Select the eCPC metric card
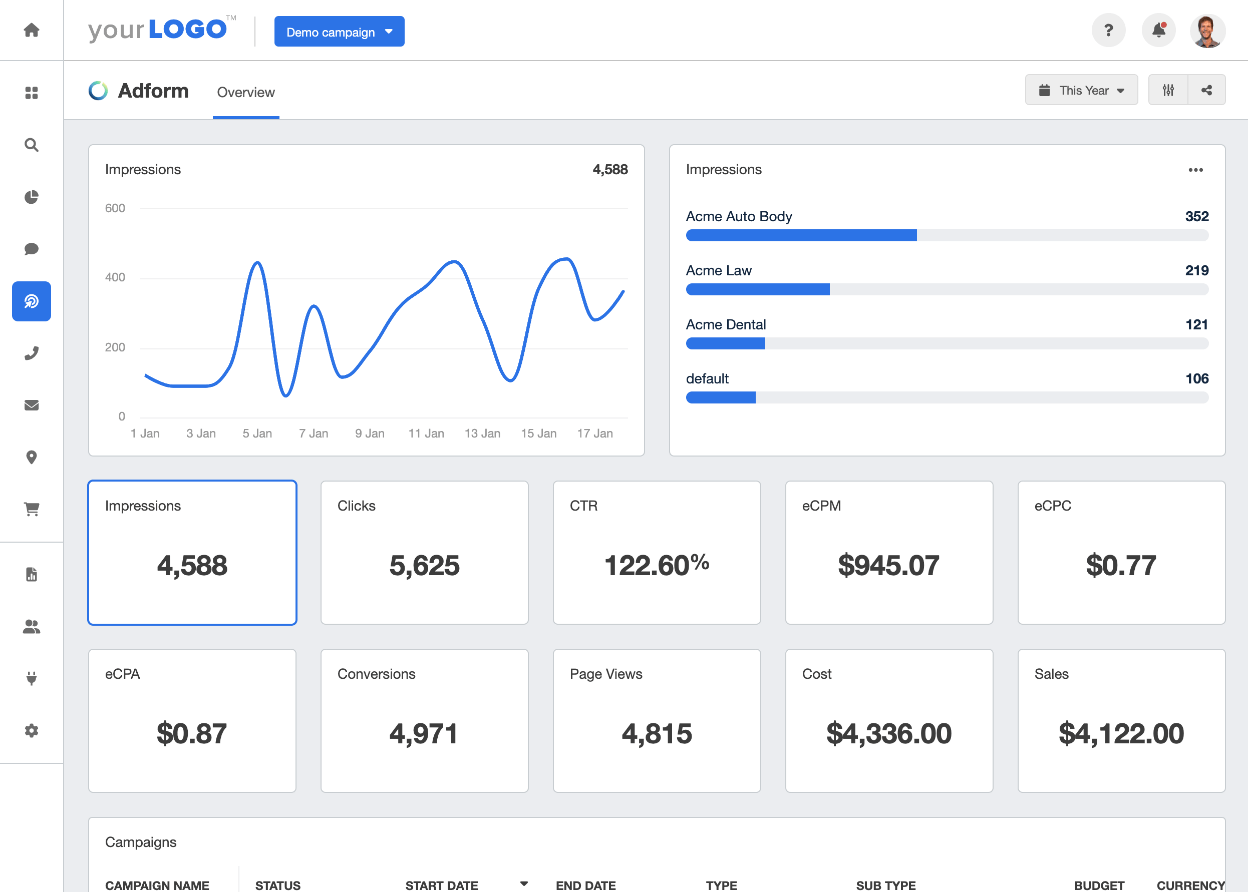 tap(1121, 553)
